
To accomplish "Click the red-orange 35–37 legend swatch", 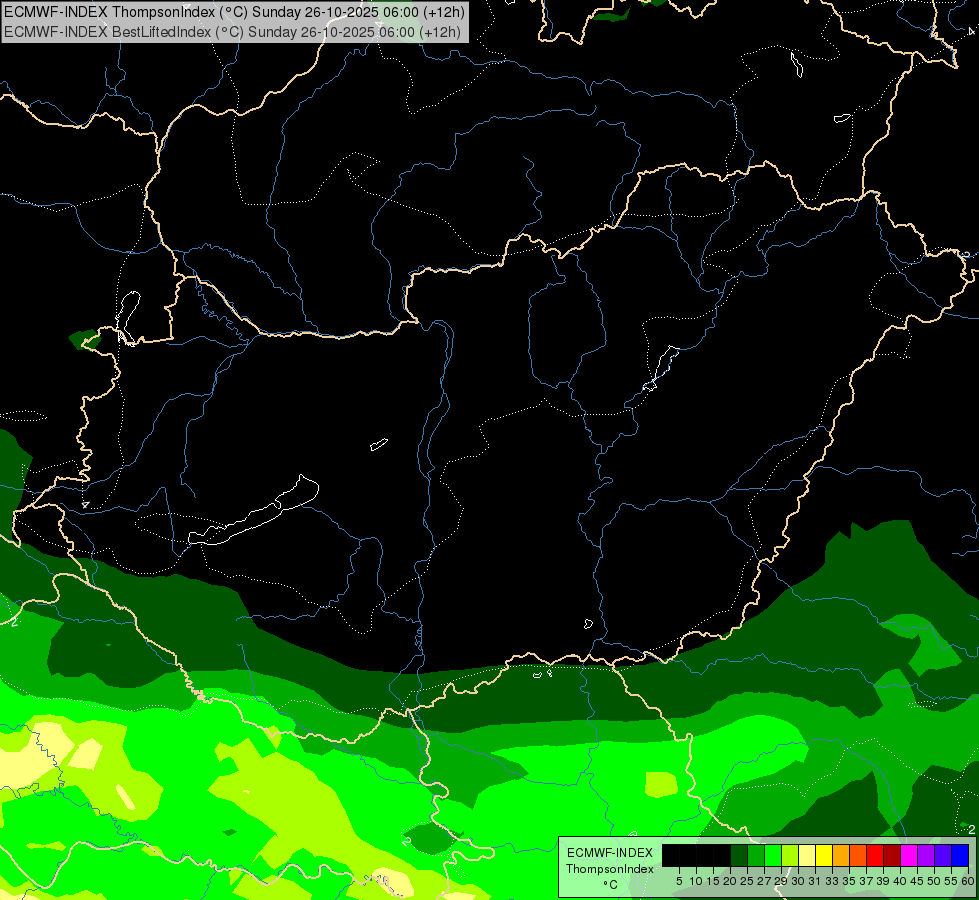I will click(x=858, y=855).
